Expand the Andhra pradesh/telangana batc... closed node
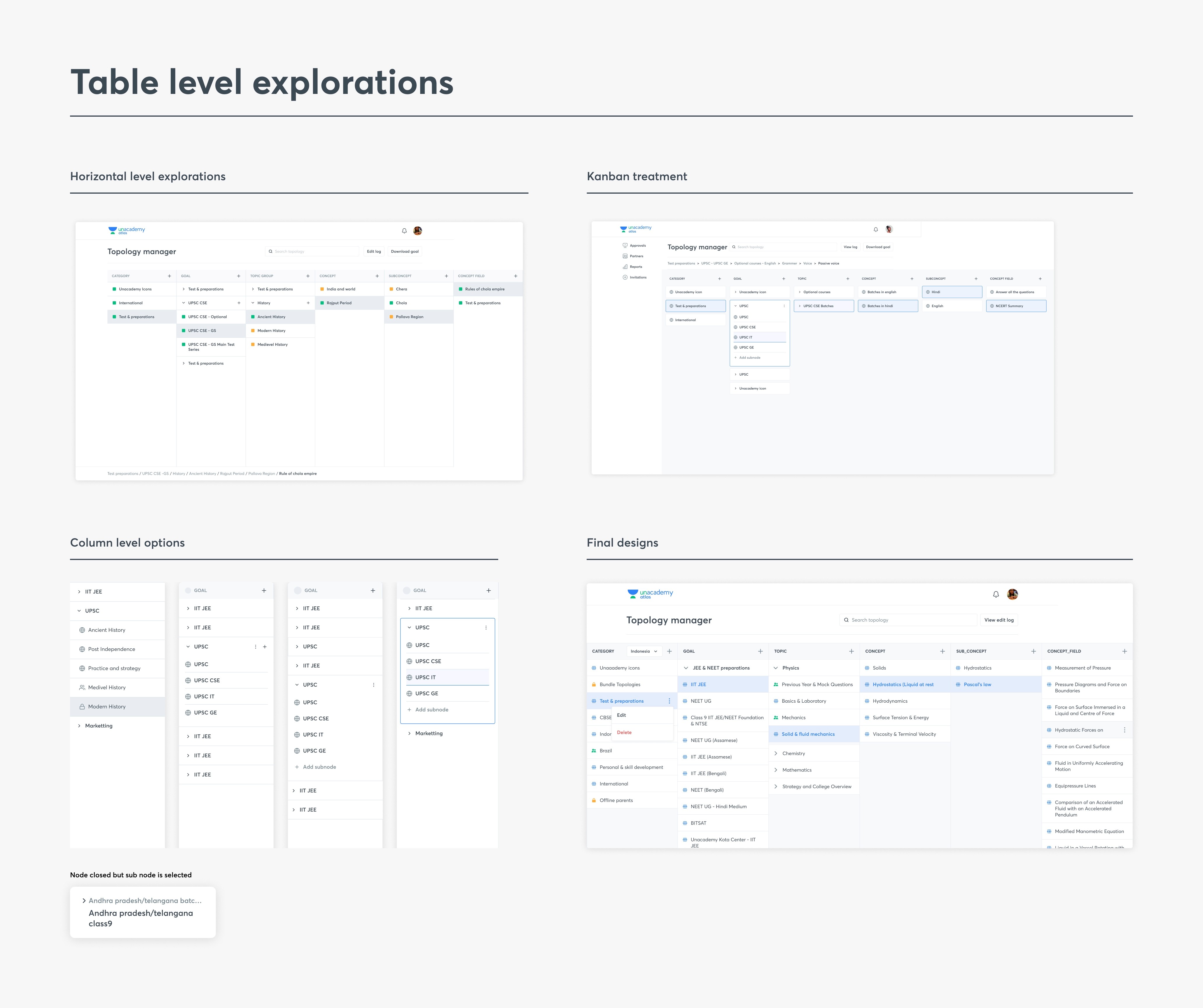 pos(84,901)
